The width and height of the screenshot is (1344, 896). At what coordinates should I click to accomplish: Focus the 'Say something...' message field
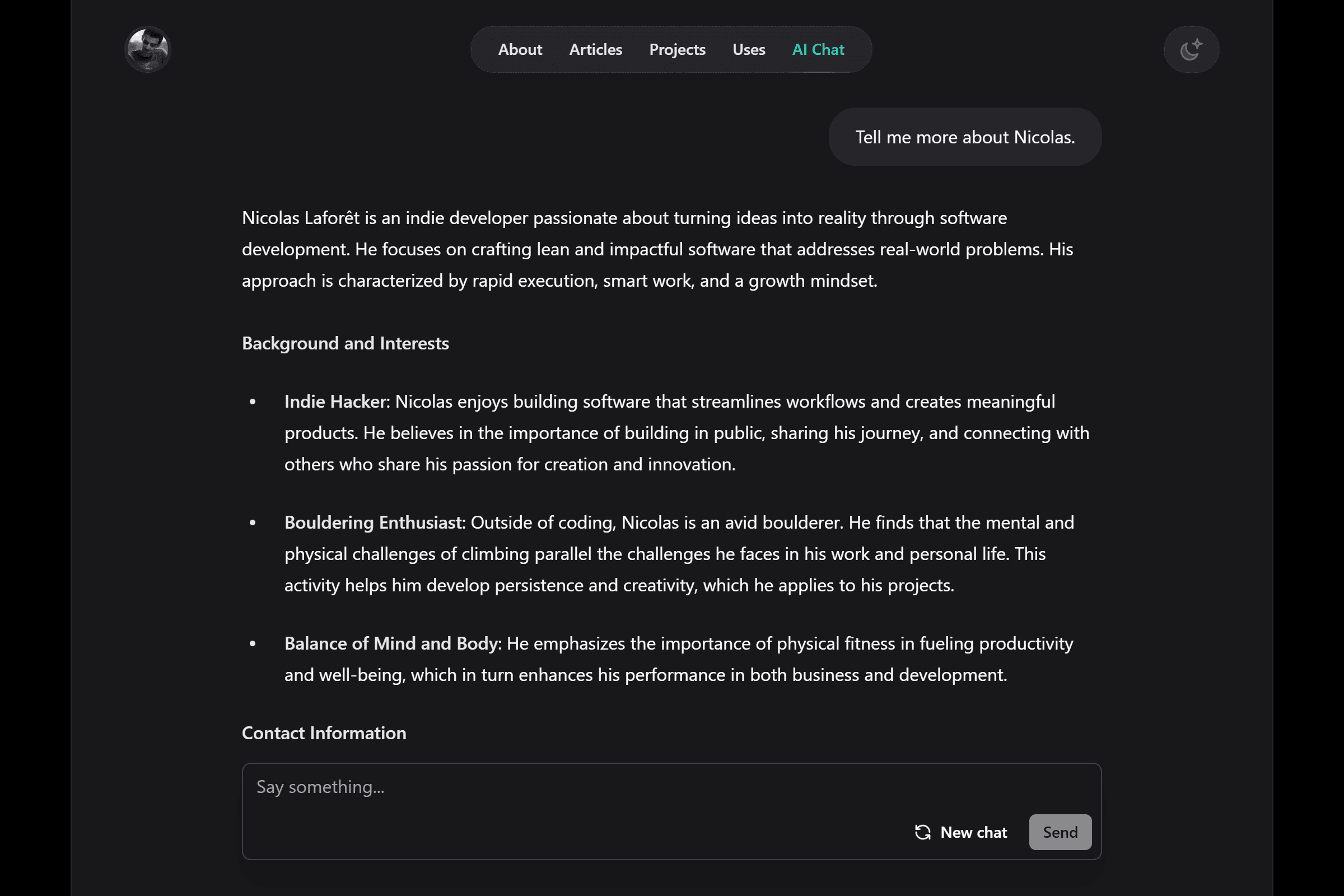(x=571, y=787)
